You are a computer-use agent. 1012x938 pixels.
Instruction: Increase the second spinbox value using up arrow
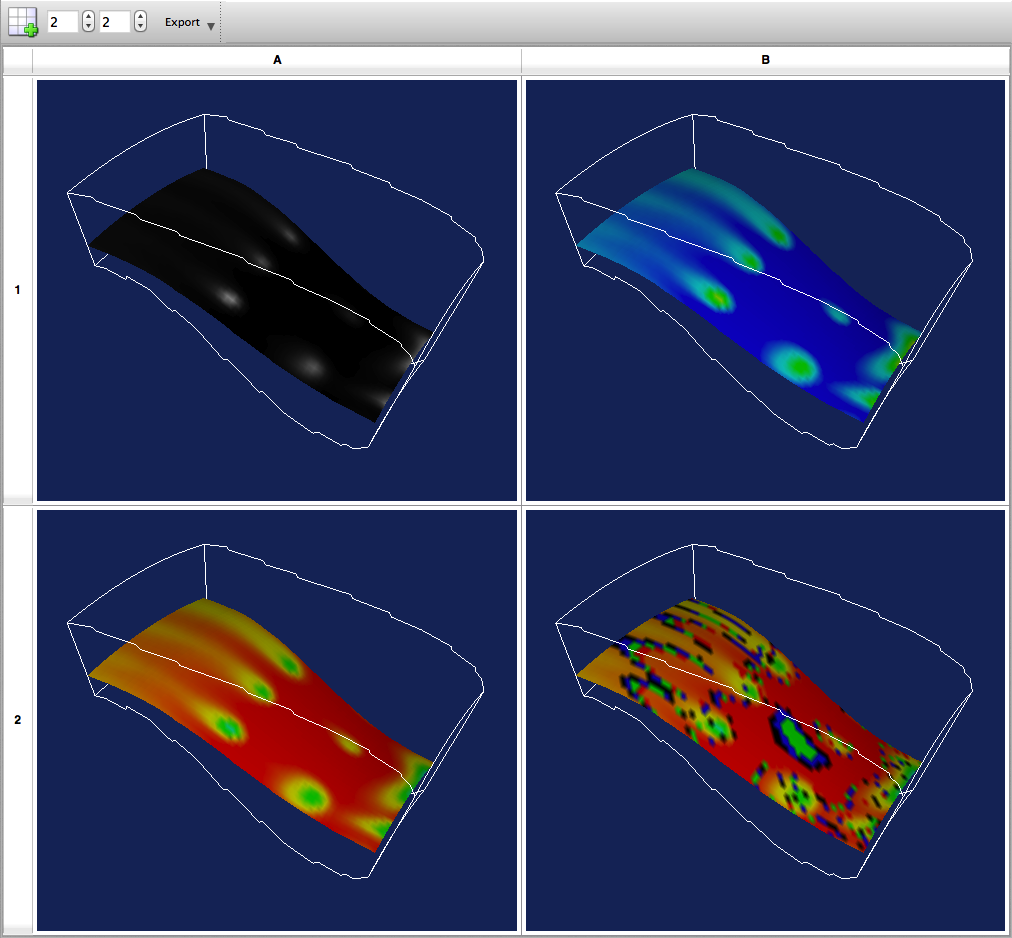[x=140, y=16]
